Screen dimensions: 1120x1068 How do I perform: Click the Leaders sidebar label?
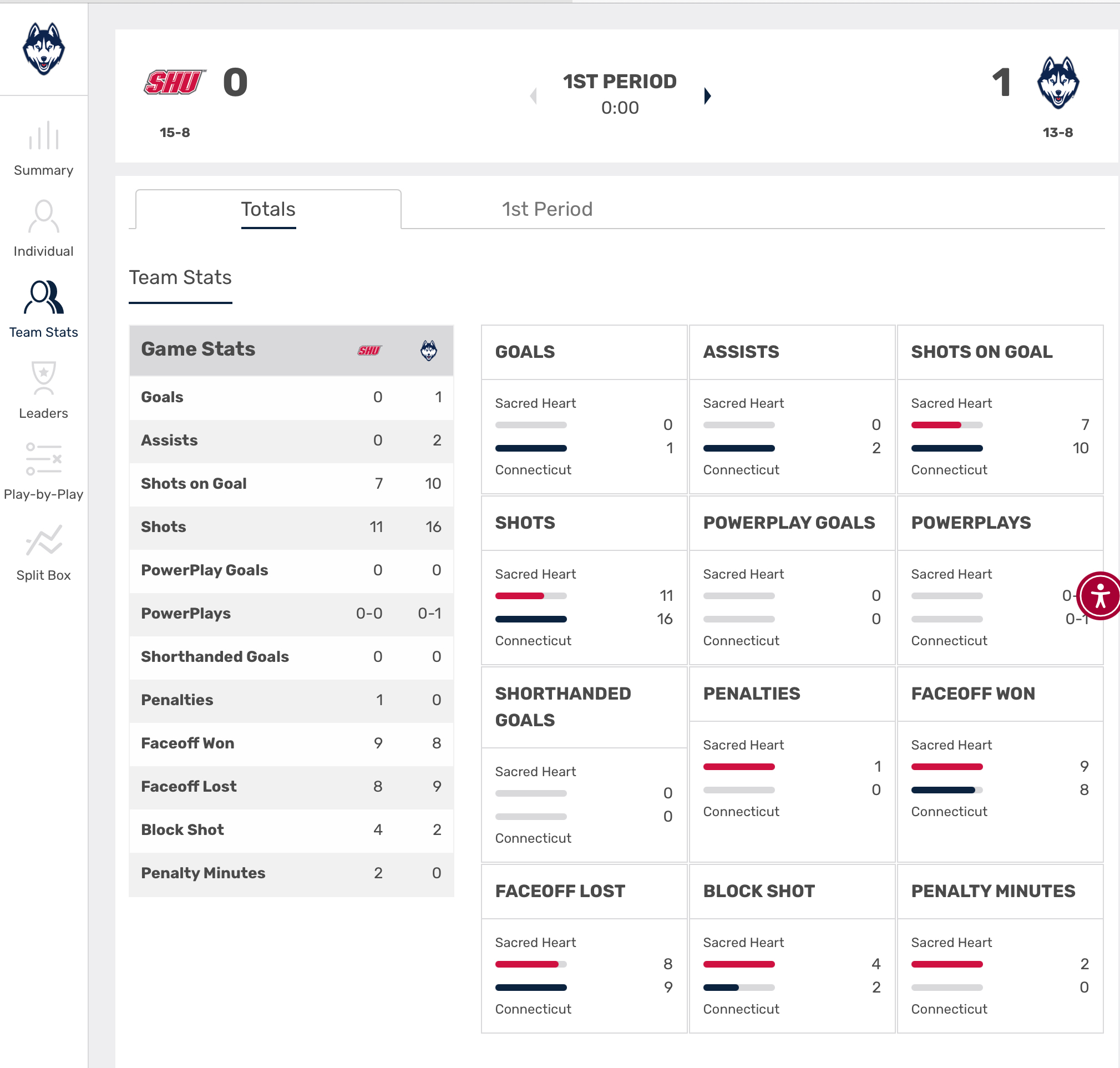[x=44, y=413]
